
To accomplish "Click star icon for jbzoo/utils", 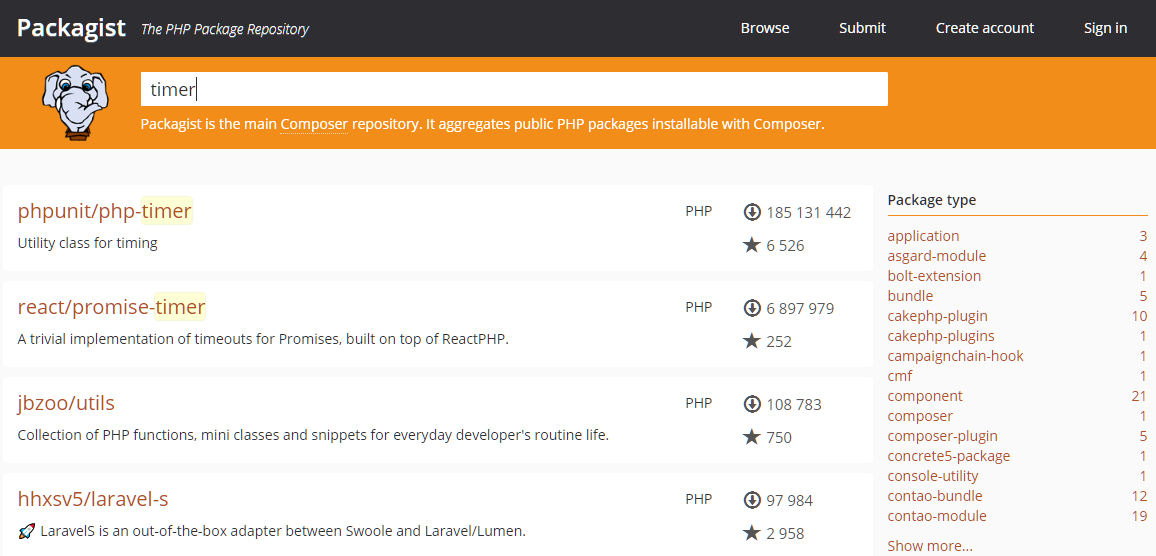I will [752, 437].
